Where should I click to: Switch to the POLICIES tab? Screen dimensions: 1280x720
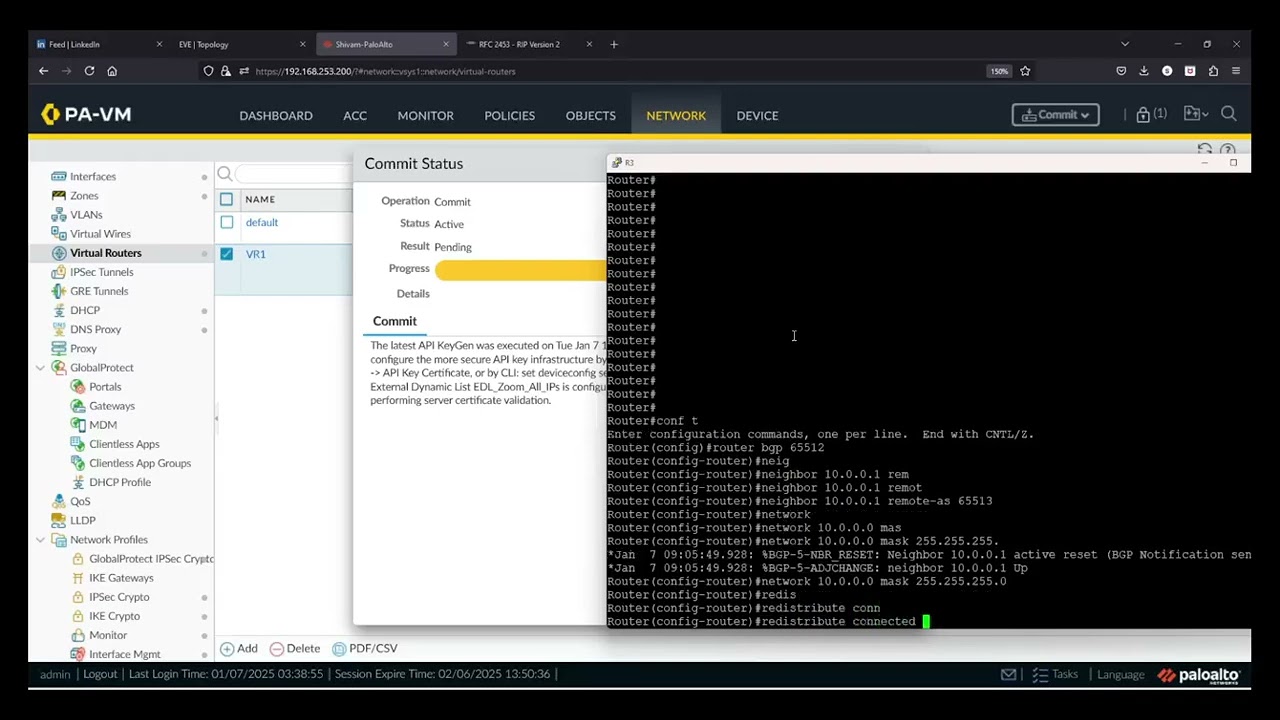click(509, 115)
